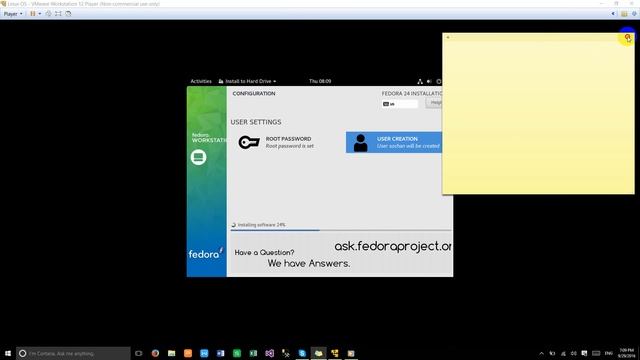
Task: Click the Cortana search box
Action: [73, 353]
